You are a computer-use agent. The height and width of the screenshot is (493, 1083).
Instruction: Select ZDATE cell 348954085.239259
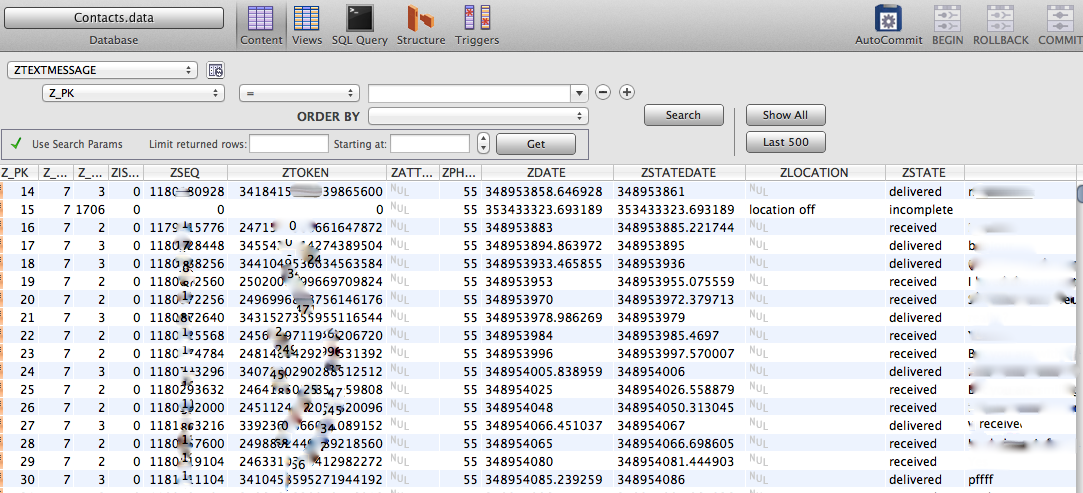coord(544,478)
